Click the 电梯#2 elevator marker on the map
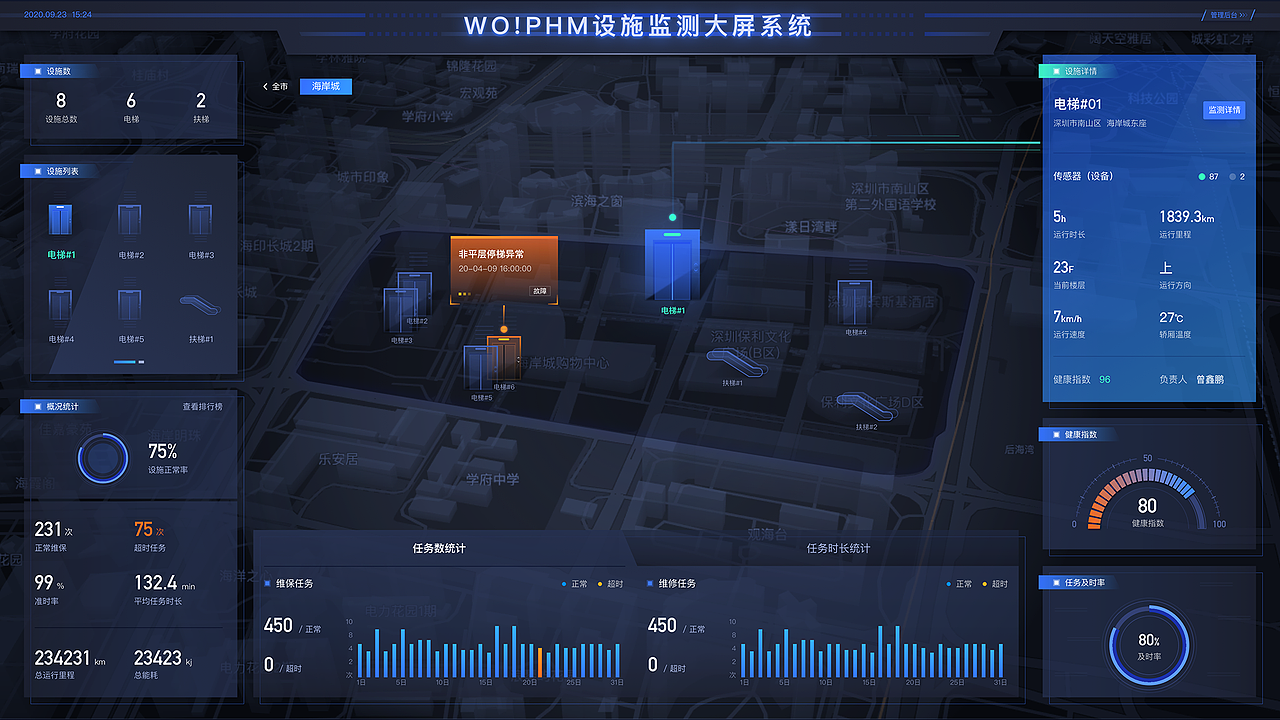 click(415, 297)
